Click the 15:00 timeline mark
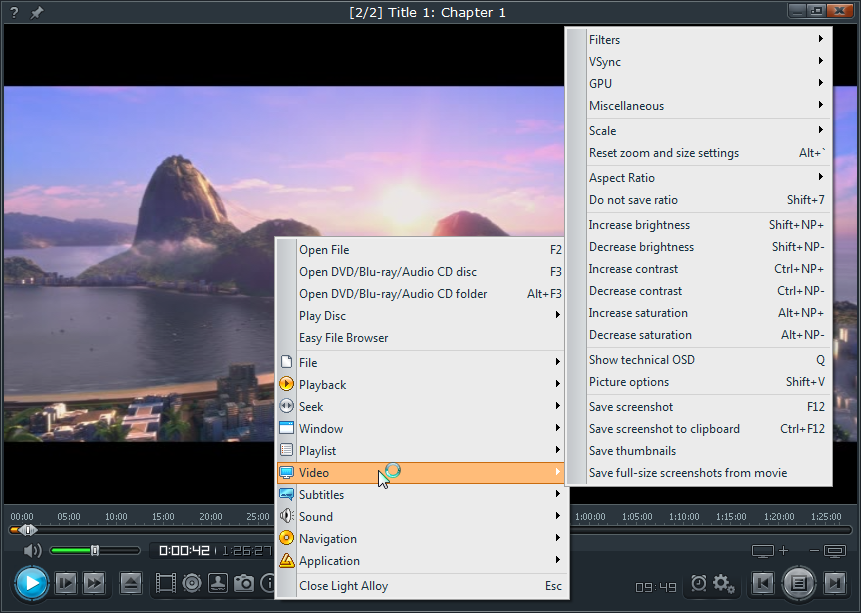861x613 pixels. [163, 516]
